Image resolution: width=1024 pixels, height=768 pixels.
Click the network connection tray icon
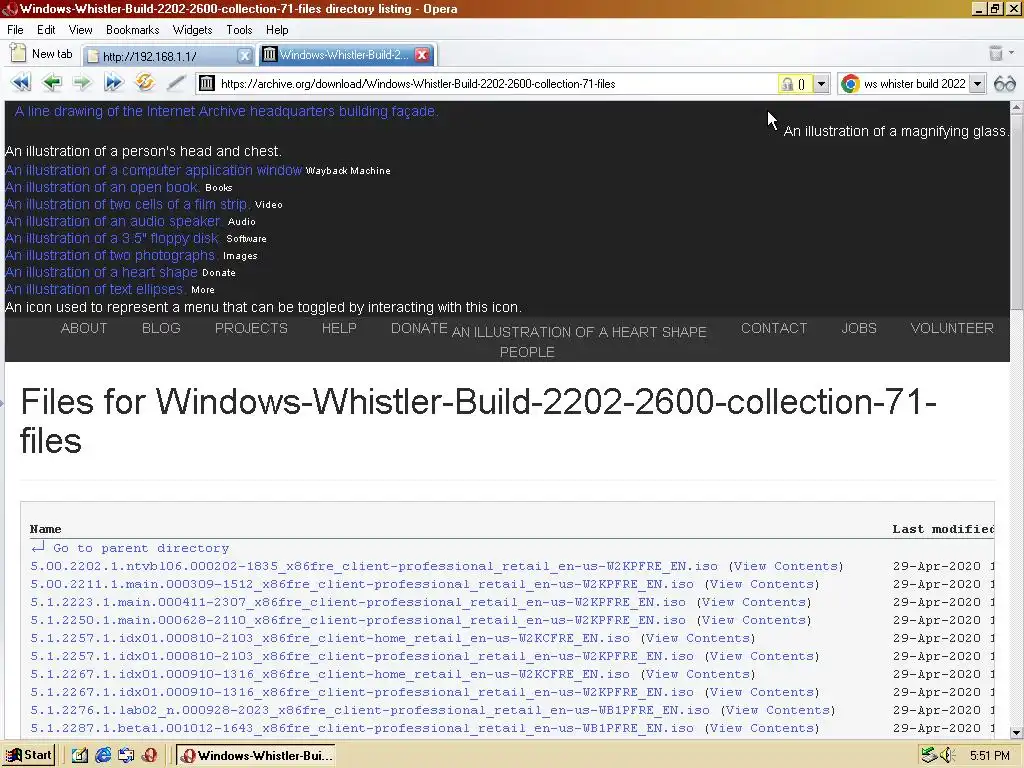929,756
